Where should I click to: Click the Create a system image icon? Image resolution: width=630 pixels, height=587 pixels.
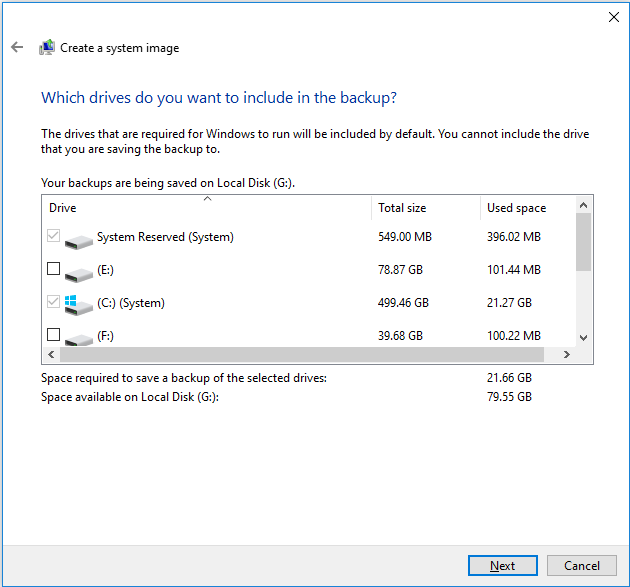click(x=47, y=47)
